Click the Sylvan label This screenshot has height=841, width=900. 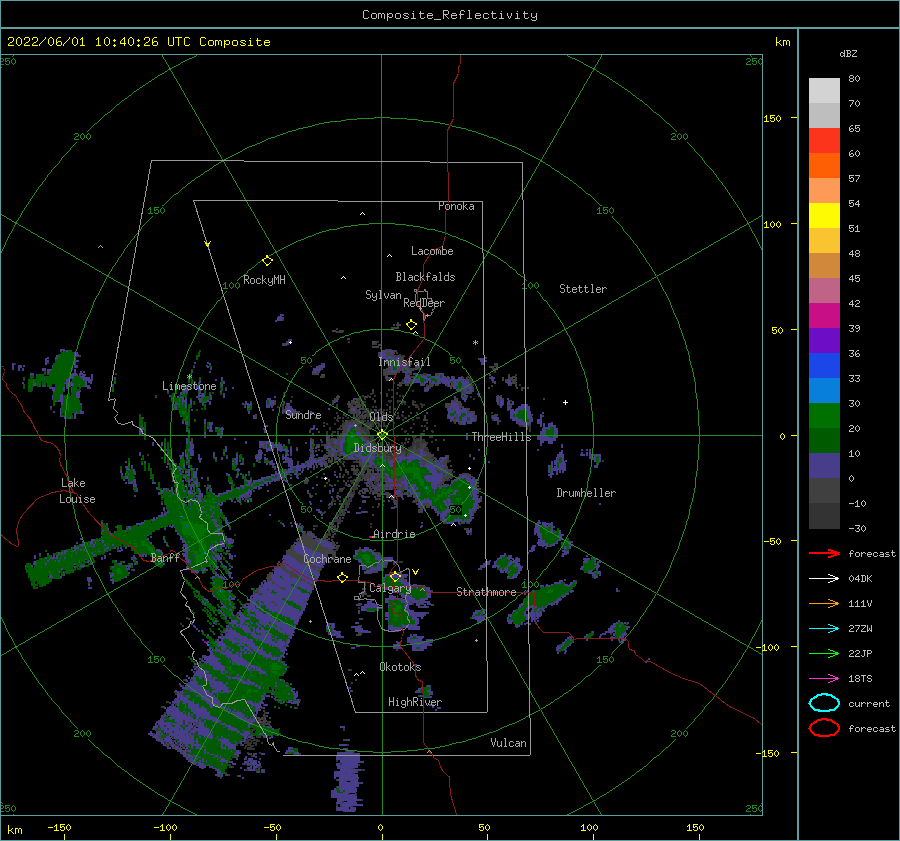(x=383, y=295)
